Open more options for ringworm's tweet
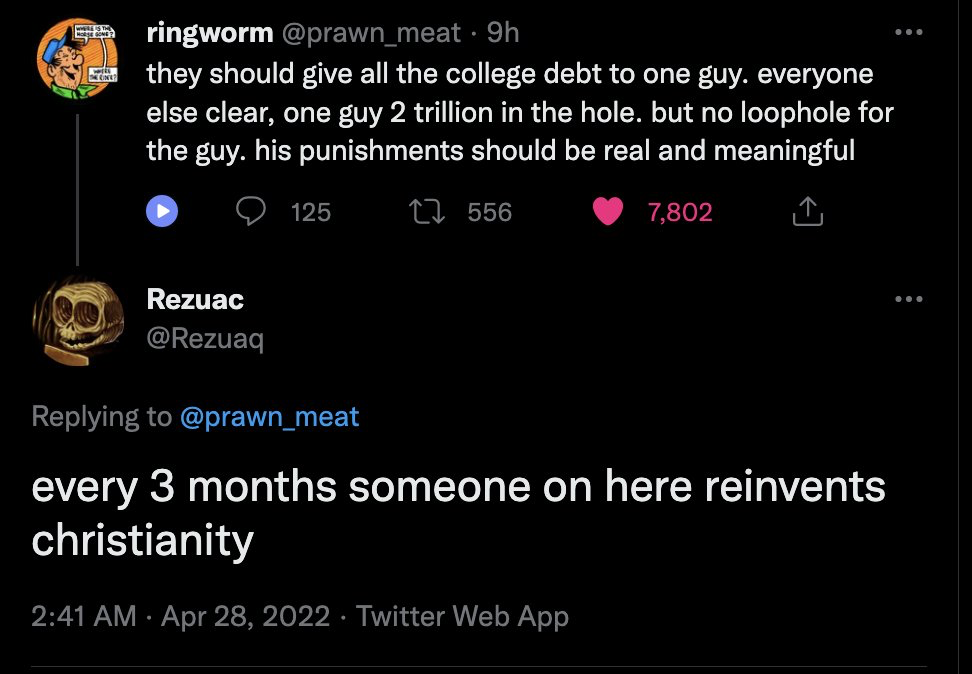 (x=908, y=33)
